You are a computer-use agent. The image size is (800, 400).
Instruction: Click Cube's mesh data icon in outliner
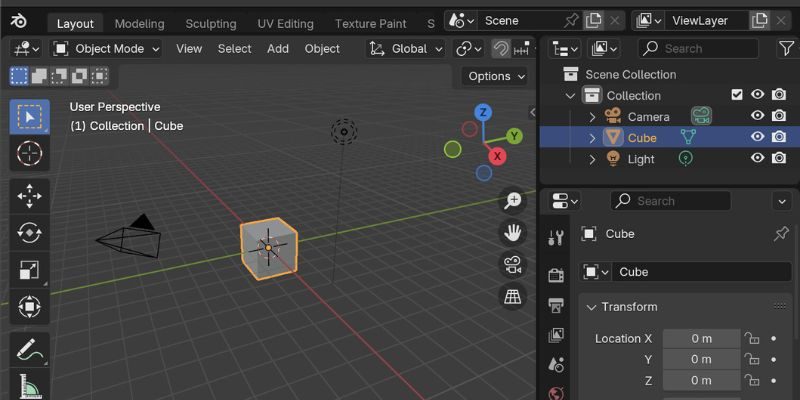(x=688, y=137)
